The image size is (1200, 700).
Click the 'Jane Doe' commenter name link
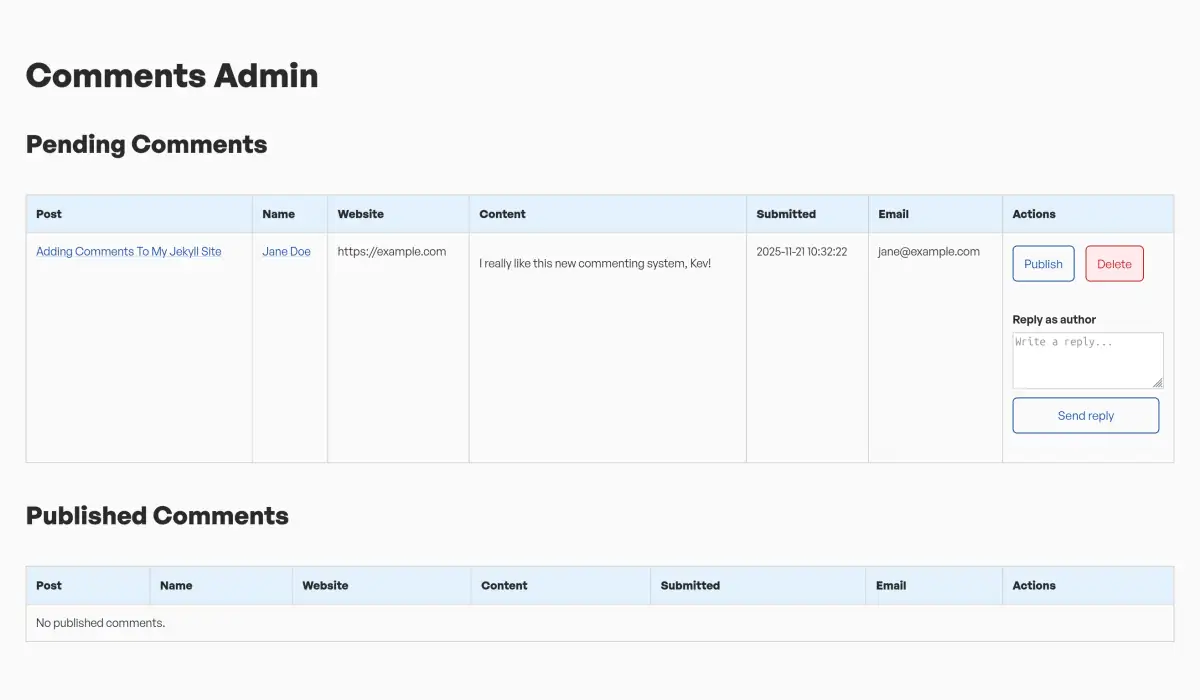(x=287, y=251)
